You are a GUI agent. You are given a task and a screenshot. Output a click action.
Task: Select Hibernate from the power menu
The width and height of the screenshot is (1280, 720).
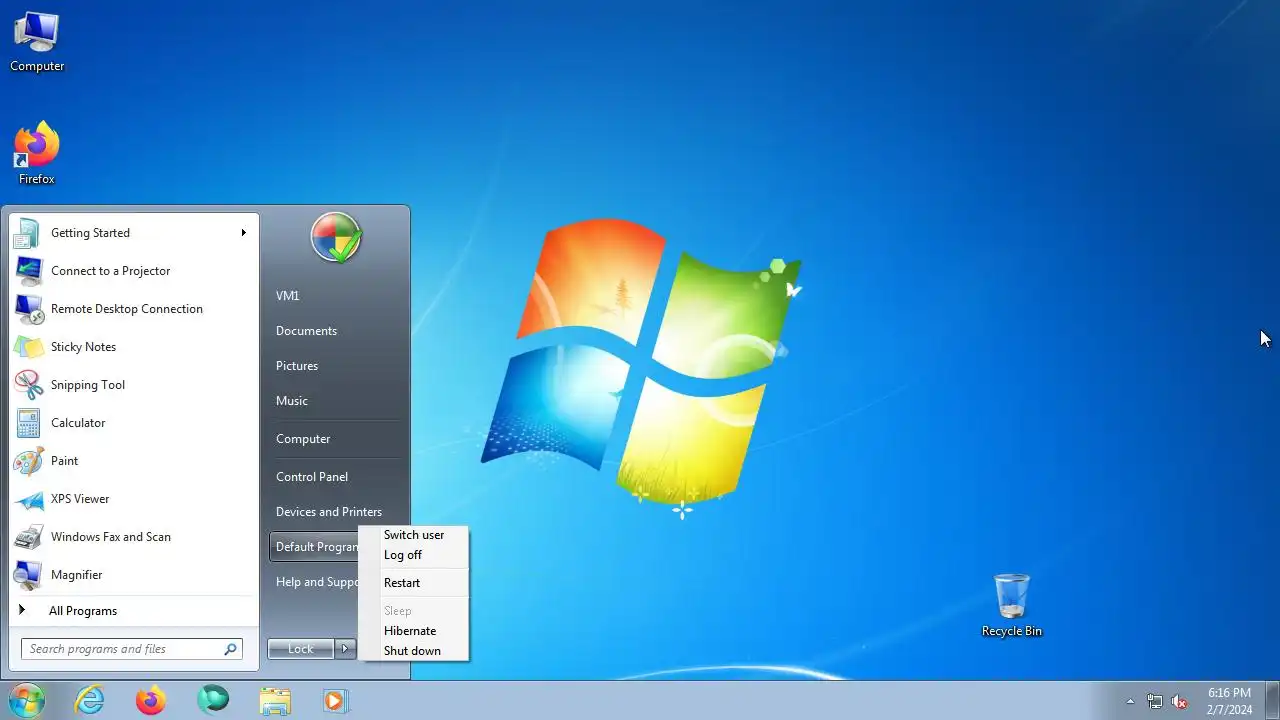[414, 631]
